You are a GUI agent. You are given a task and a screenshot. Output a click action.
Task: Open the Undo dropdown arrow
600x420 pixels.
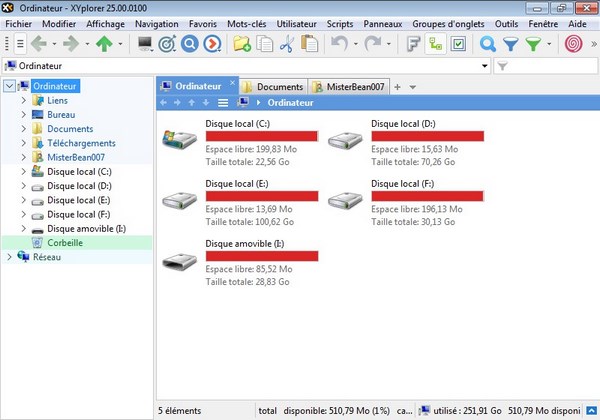[x=355, y=44]
